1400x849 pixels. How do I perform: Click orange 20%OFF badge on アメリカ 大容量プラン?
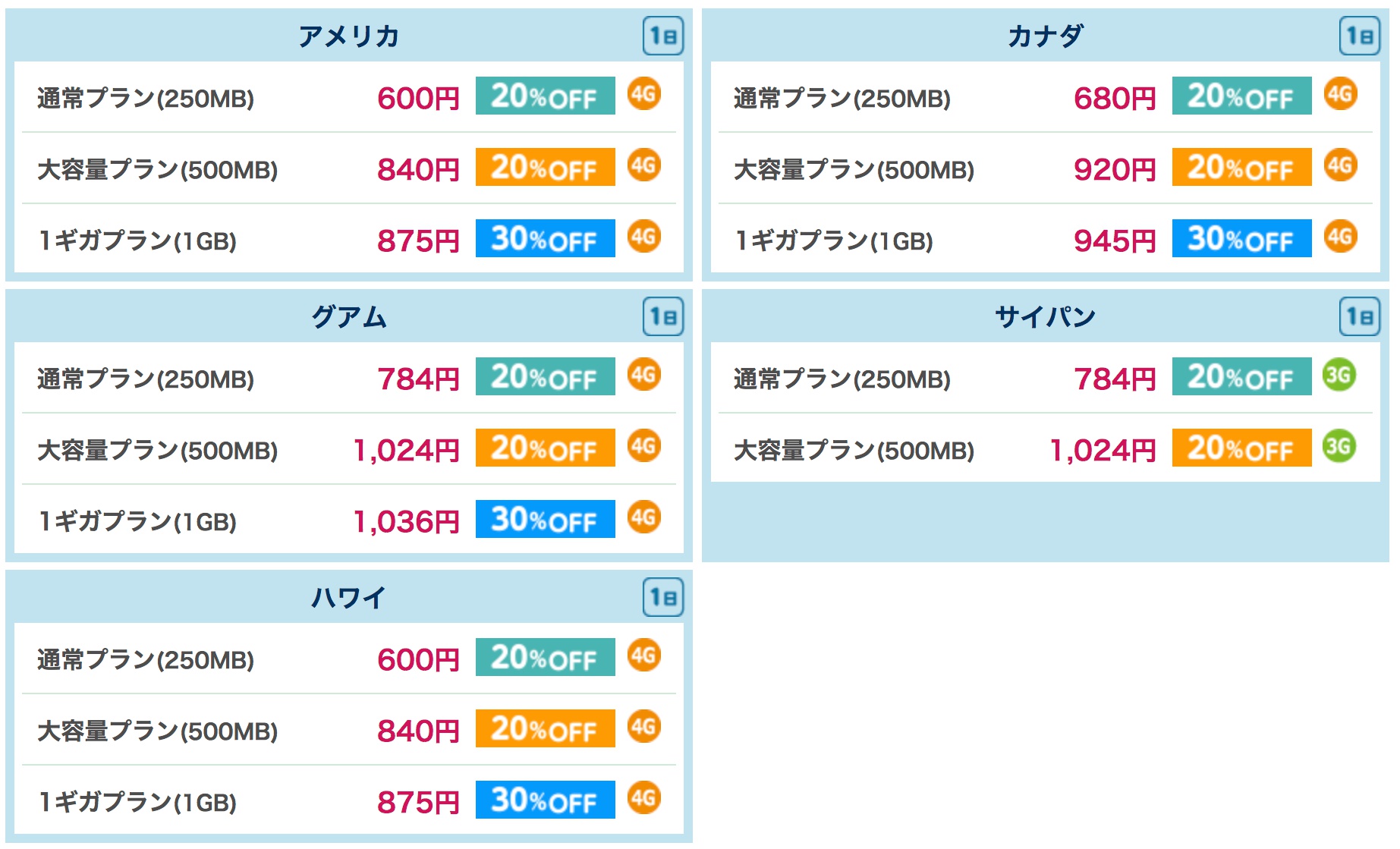[545, 167]
